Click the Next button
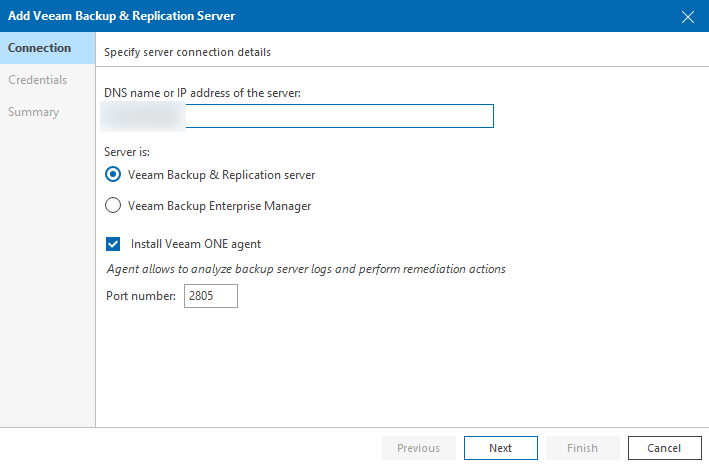The image size is (709, 467). point(501,448)
